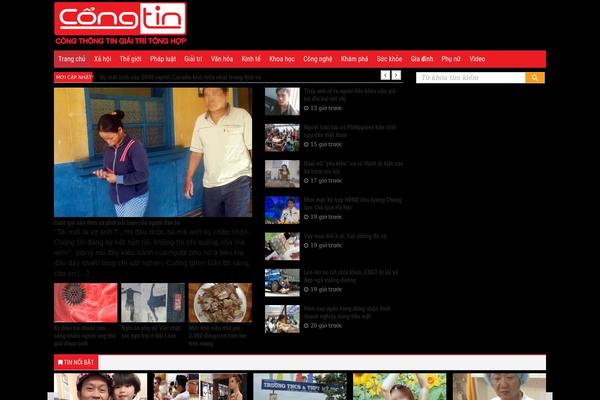600x400 pixels.
Task: Open featured photo of woman and man
Action: [x=153, y=152]
